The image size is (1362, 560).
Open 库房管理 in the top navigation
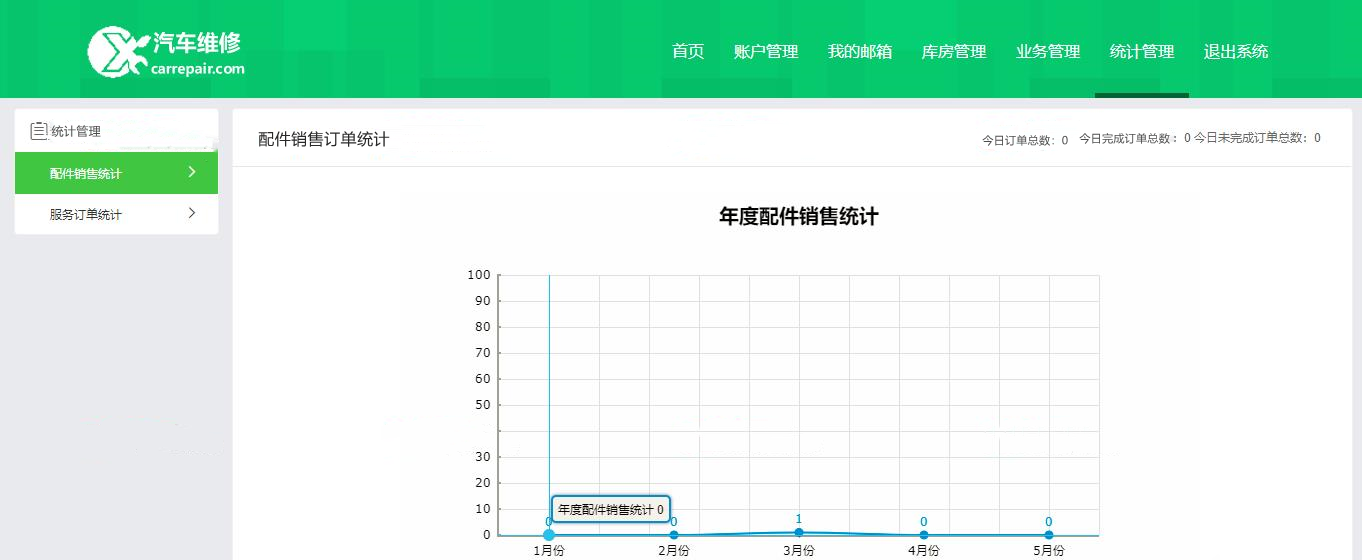point(954,52)
